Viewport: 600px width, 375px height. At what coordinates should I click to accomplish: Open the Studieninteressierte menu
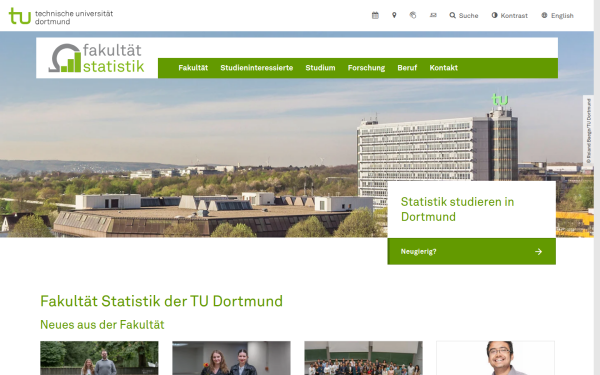point(257,68)
